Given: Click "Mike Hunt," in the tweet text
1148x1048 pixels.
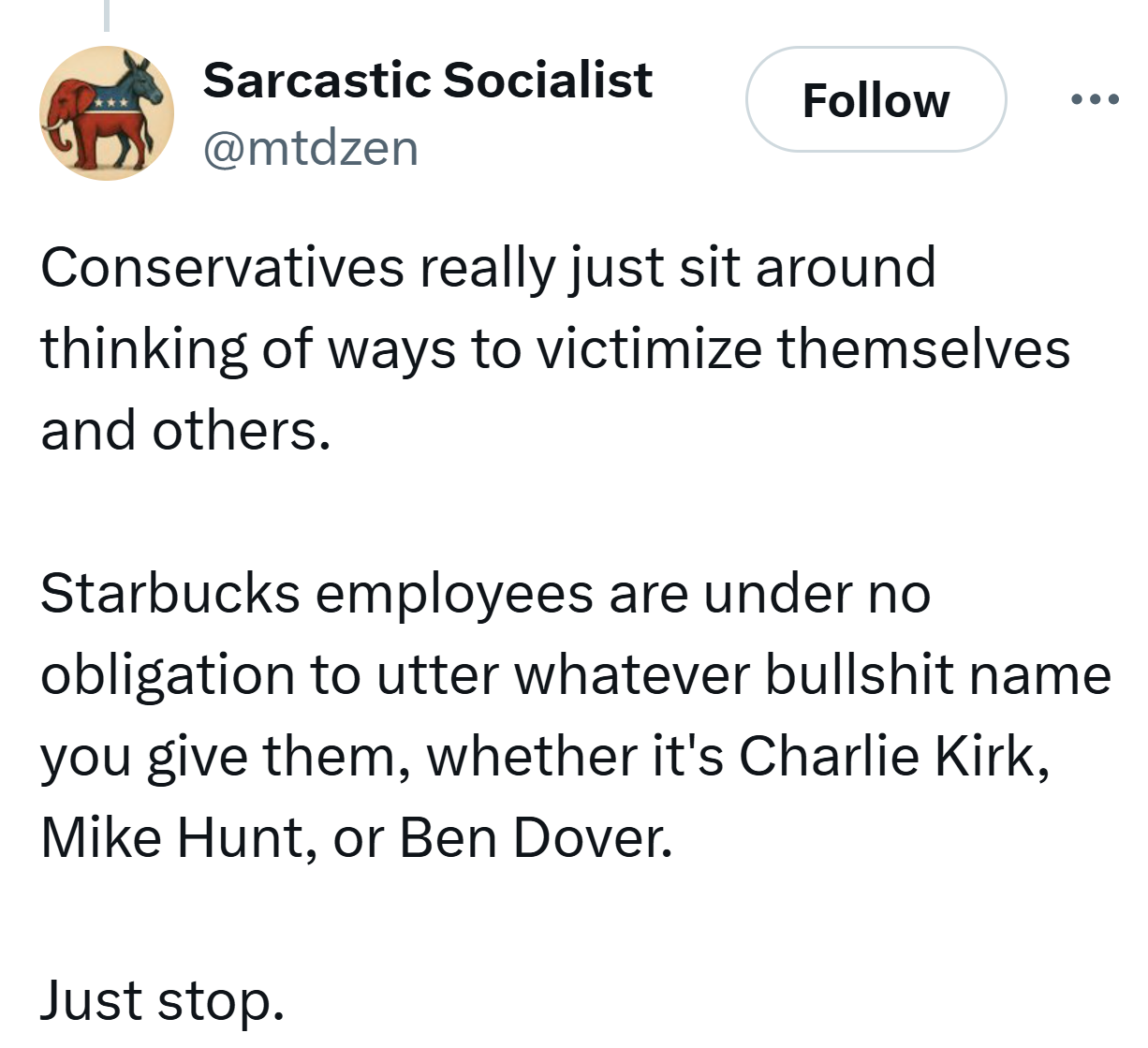Looking at the screenshot, I should coord(178,837).
